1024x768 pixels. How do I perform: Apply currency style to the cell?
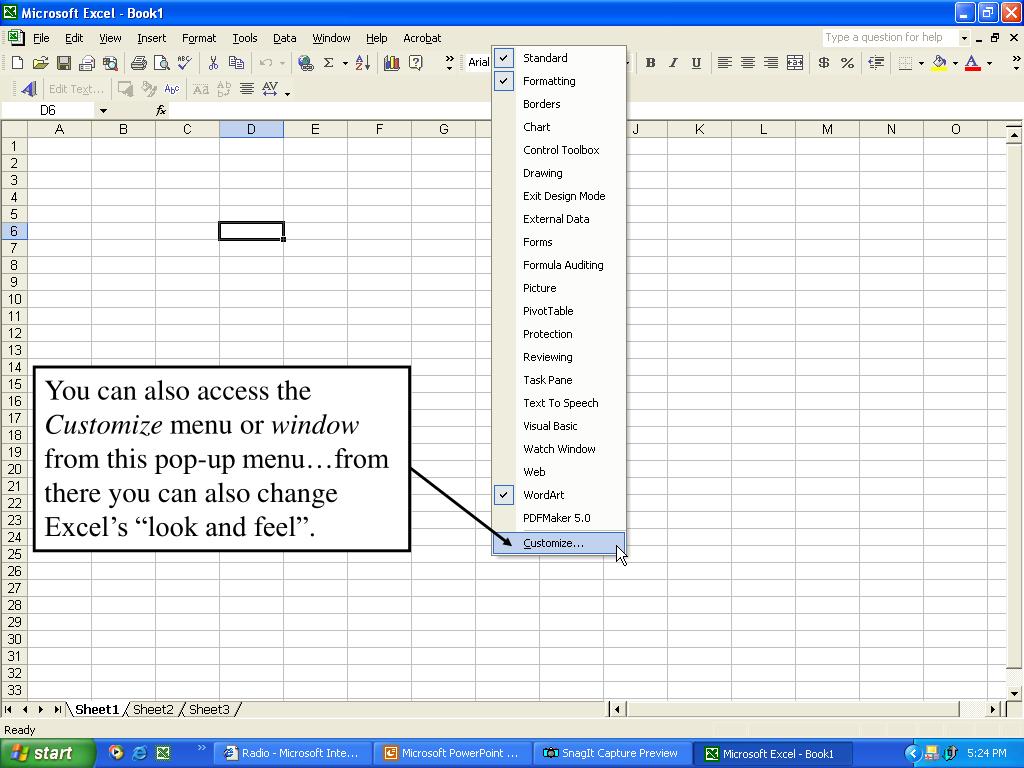824,63
